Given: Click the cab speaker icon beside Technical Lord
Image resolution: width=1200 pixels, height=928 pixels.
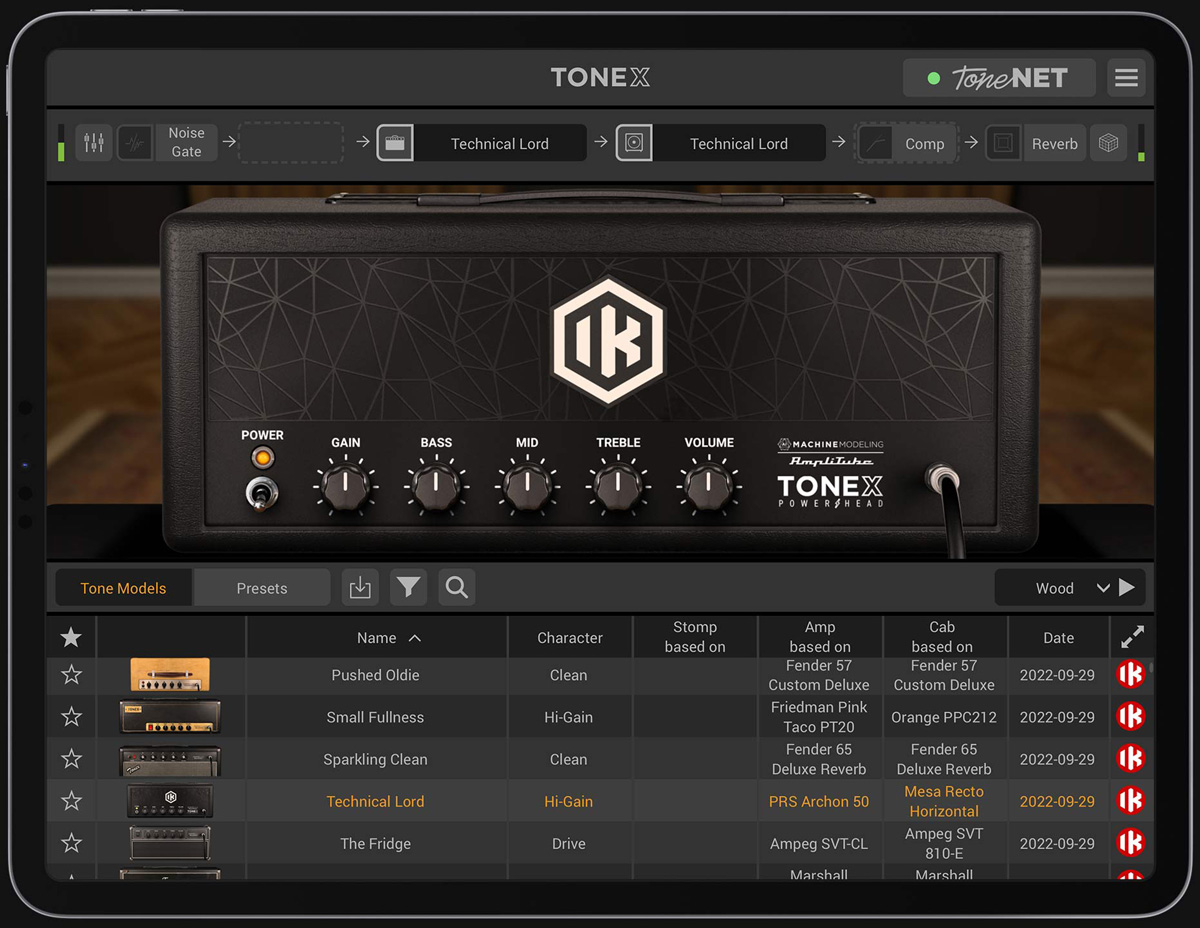Looking at the screenshot, I should click(634, 143).
